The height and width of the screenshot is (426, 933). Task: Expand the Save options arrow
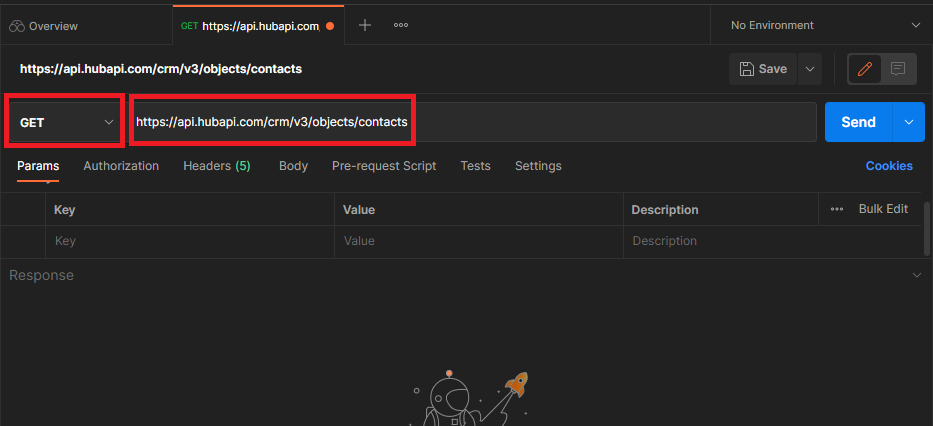(x=810, y=69)
